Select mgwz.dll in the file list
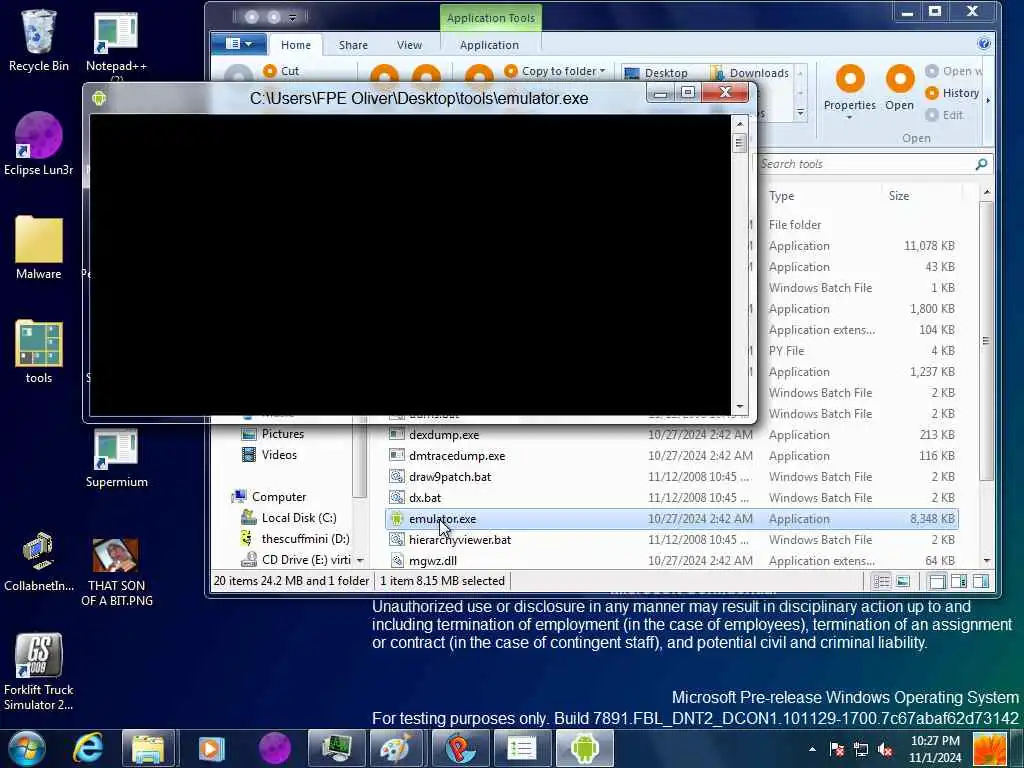 click(672, 560)
